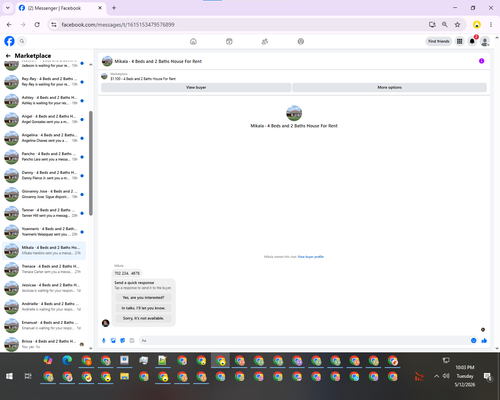Screen dimensions: 500x400
Task: Open the emoji picker in message box
Action: tap(473, 340)
